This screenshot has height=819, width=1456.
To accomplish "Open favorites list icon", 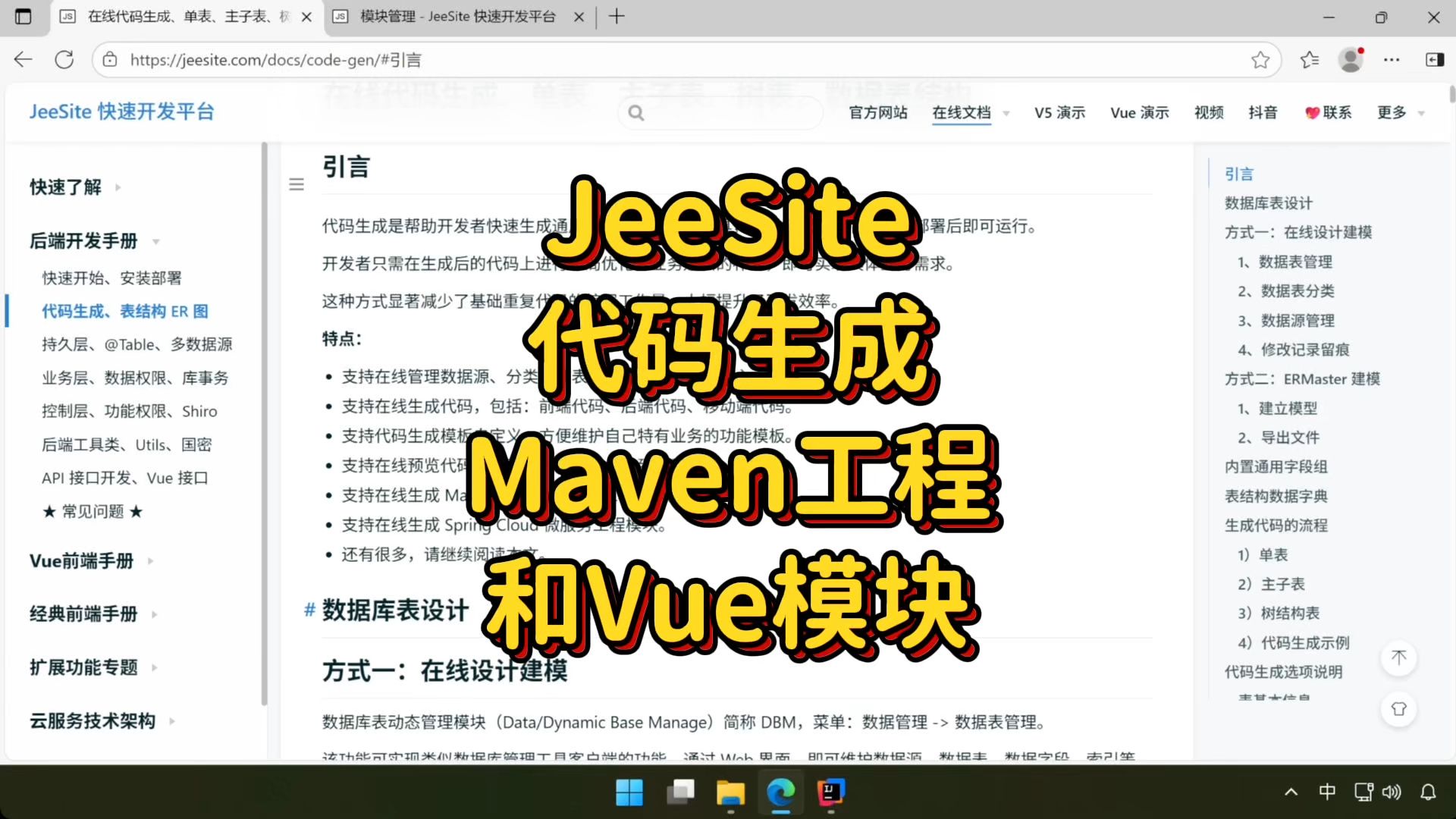I will (x=1310, y=60).
